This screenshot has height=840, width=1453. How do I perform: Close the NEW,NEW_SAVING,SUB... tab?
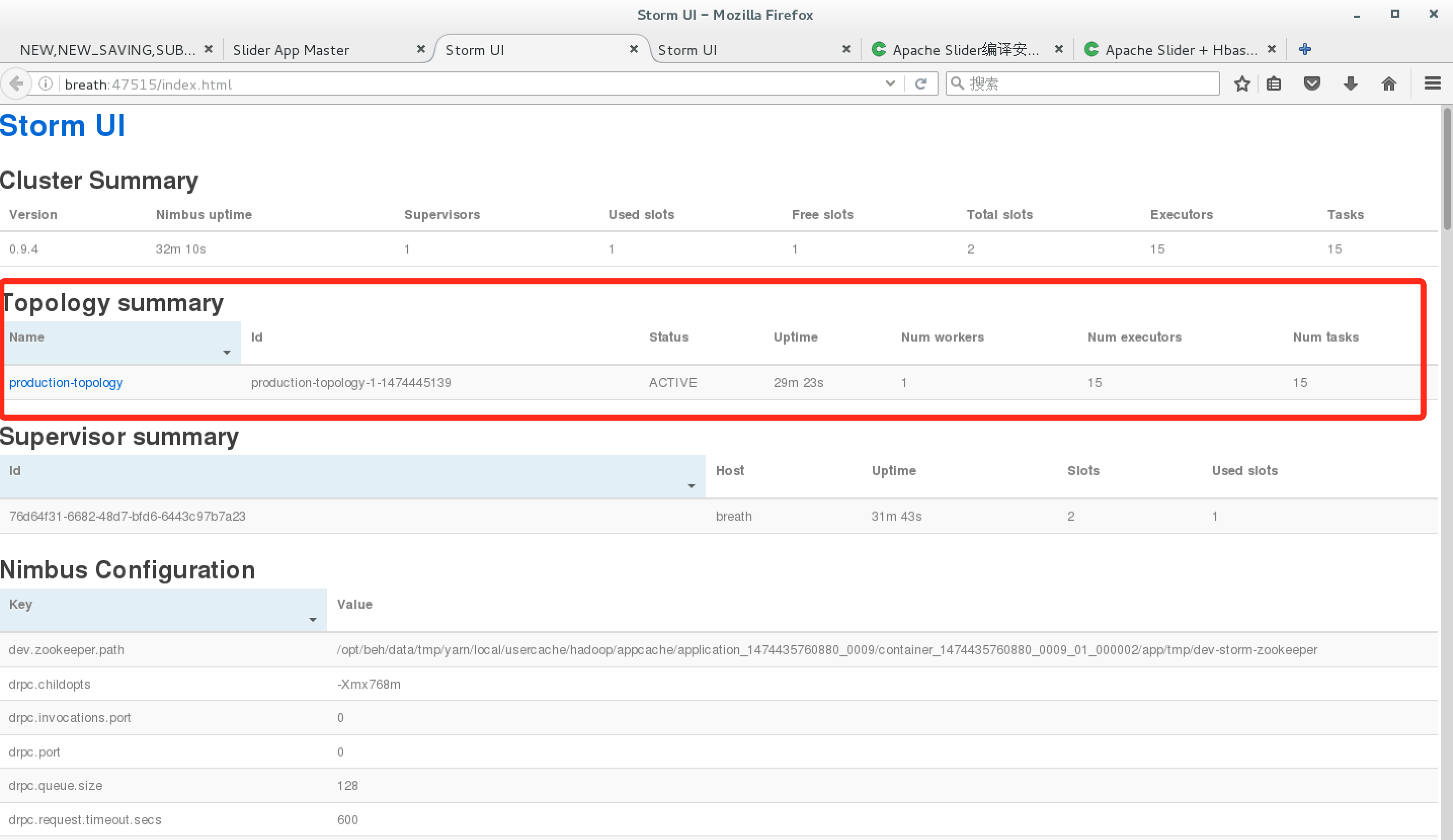pyautogui.click(x=209, y=50)
